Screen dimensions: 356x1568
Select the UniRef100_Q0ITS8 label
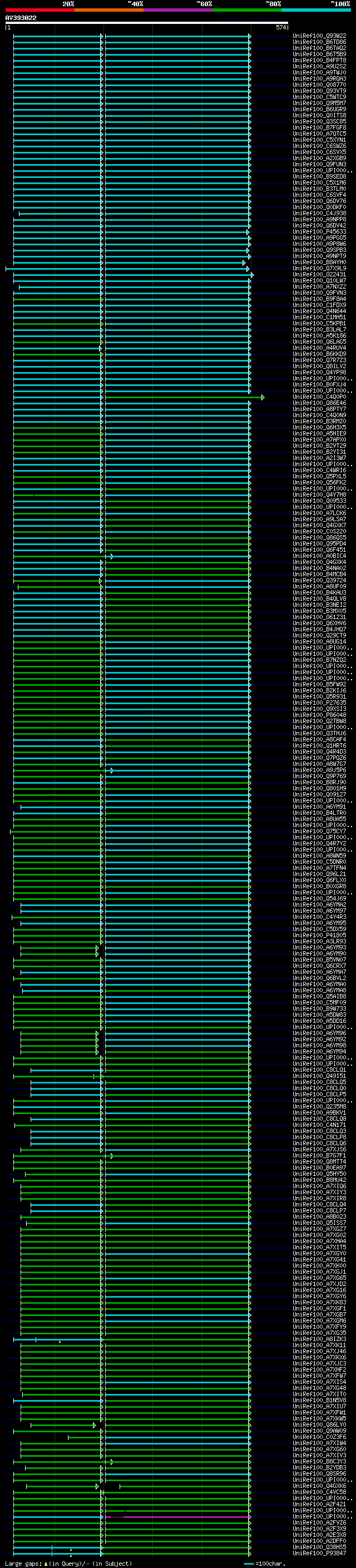click(319, 115)
